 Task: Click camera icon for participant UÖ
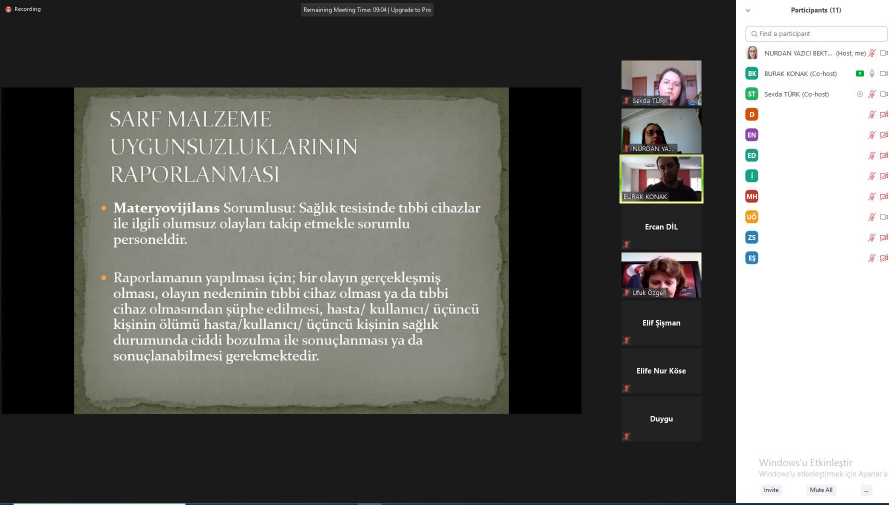(883, 217)
